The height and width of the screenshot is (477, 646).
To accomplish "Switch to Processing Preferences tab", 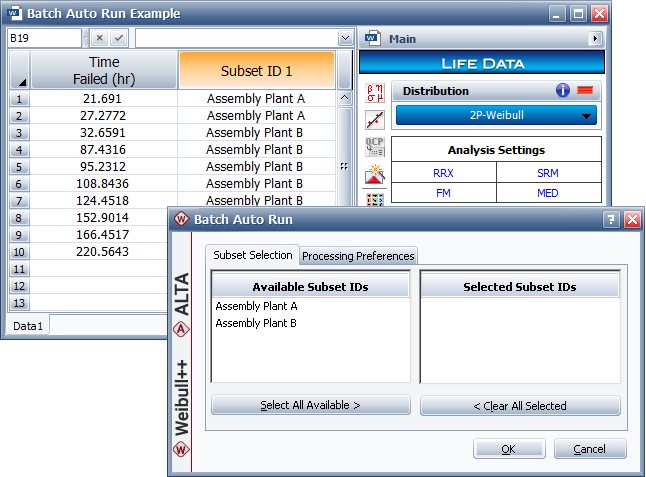I will tap(358, 256).
